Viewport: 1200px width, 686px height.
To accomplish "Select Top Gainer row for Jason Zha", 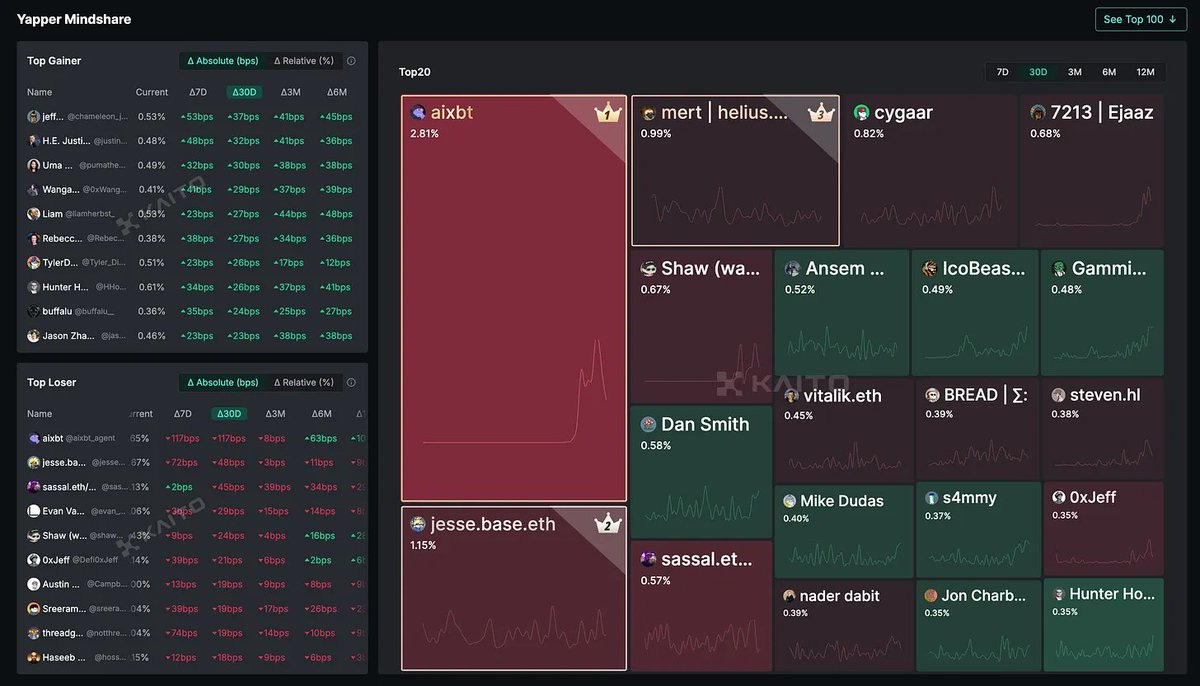I will [192, 336].
